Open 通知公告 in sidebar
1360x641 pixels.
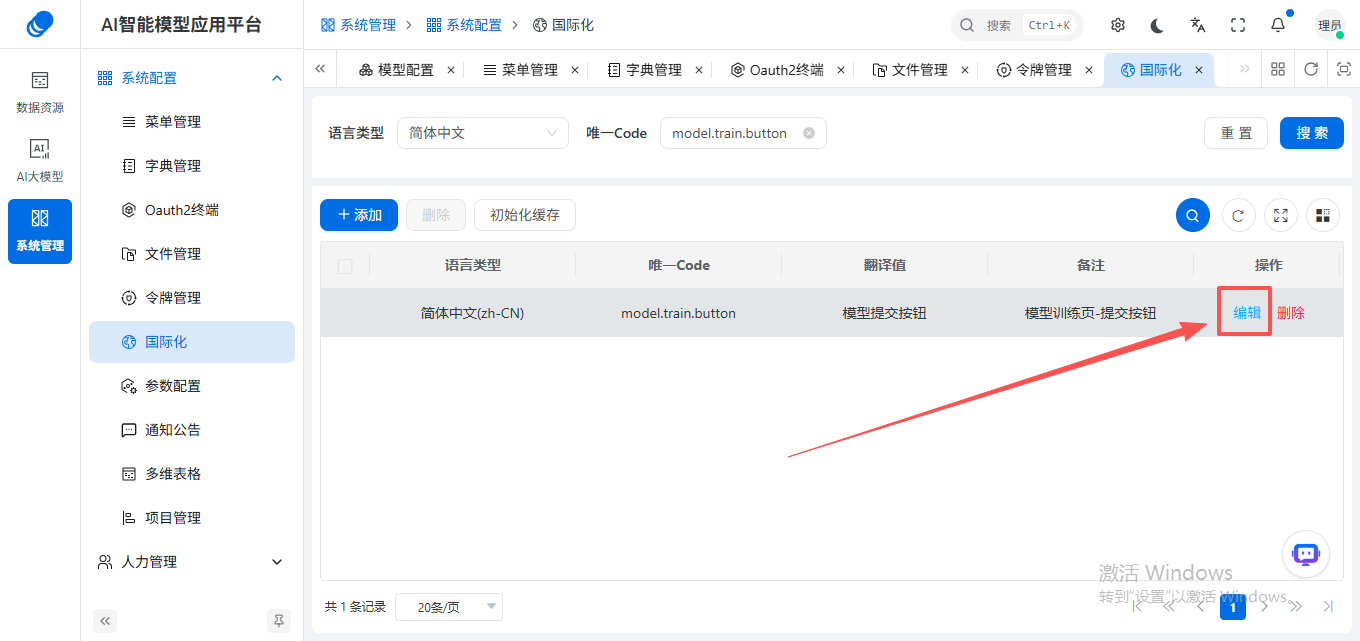point(192,430)
